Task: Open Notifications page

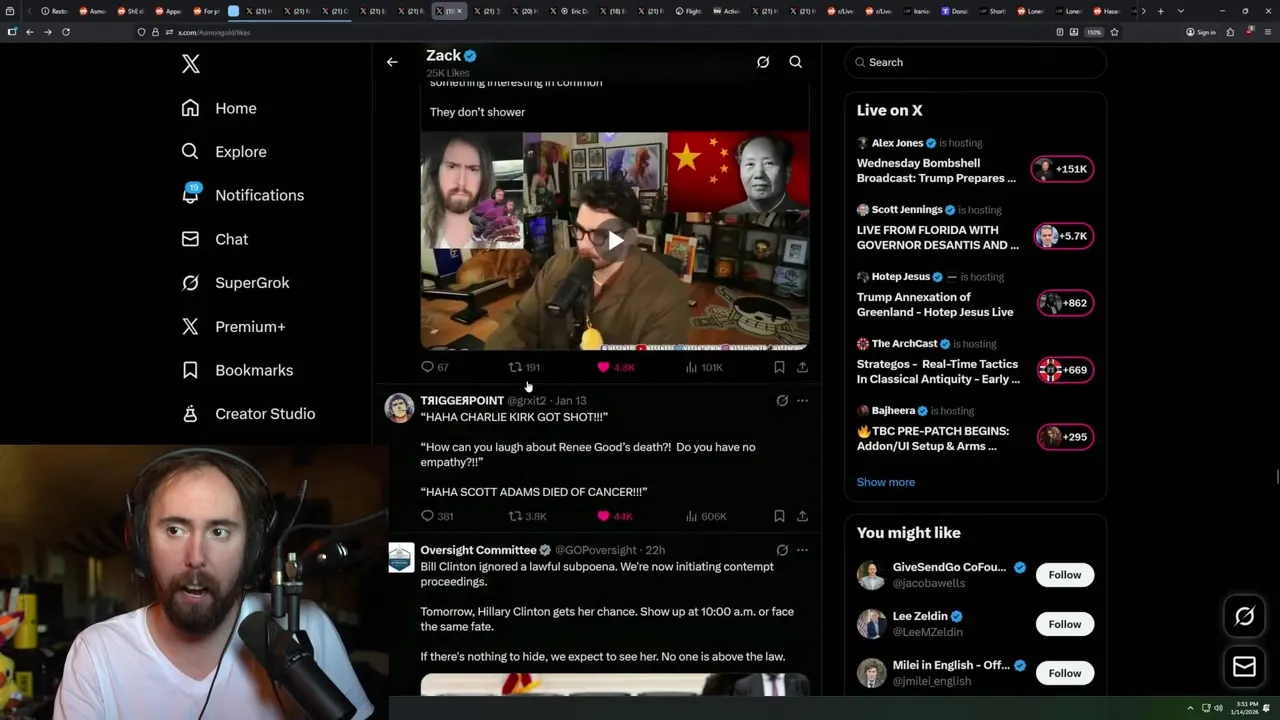Action: click(242, 195)
